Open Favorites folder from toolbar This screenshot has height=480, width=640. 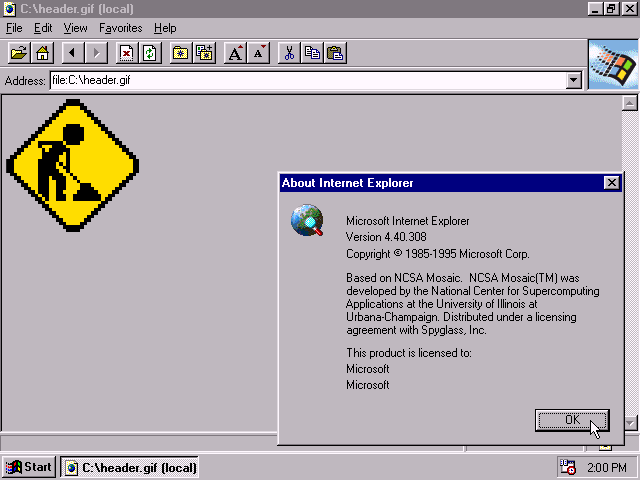tap(181, 53)
